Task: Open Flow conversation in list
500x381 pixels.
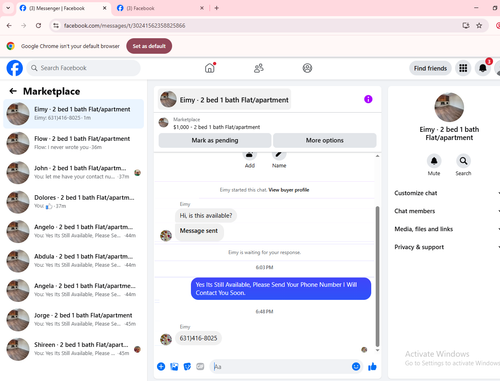Action: pos(74,143)
